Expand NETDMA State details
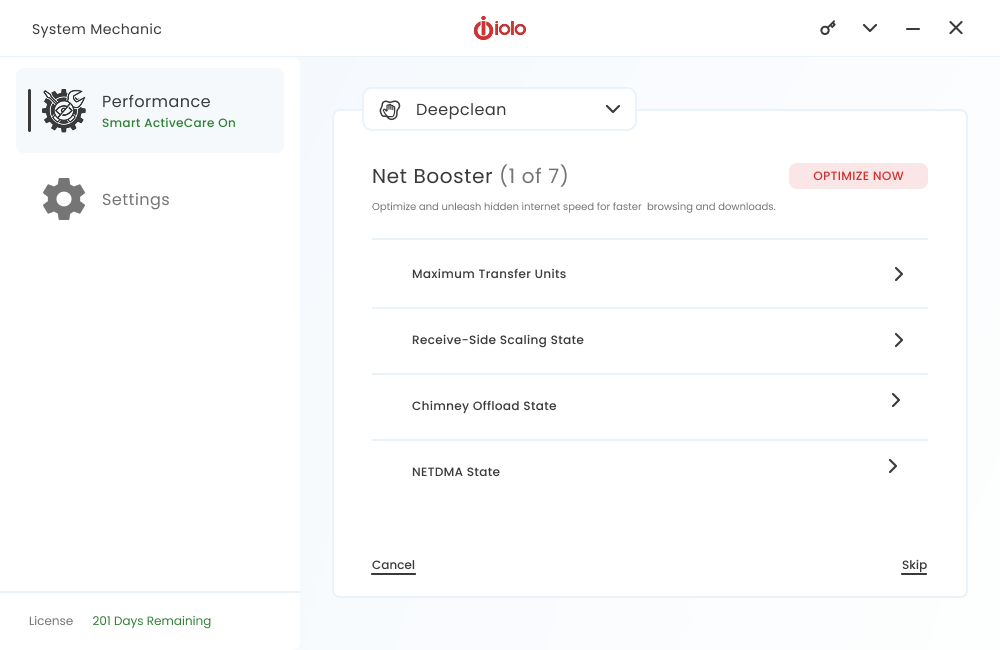 (893, 466)
